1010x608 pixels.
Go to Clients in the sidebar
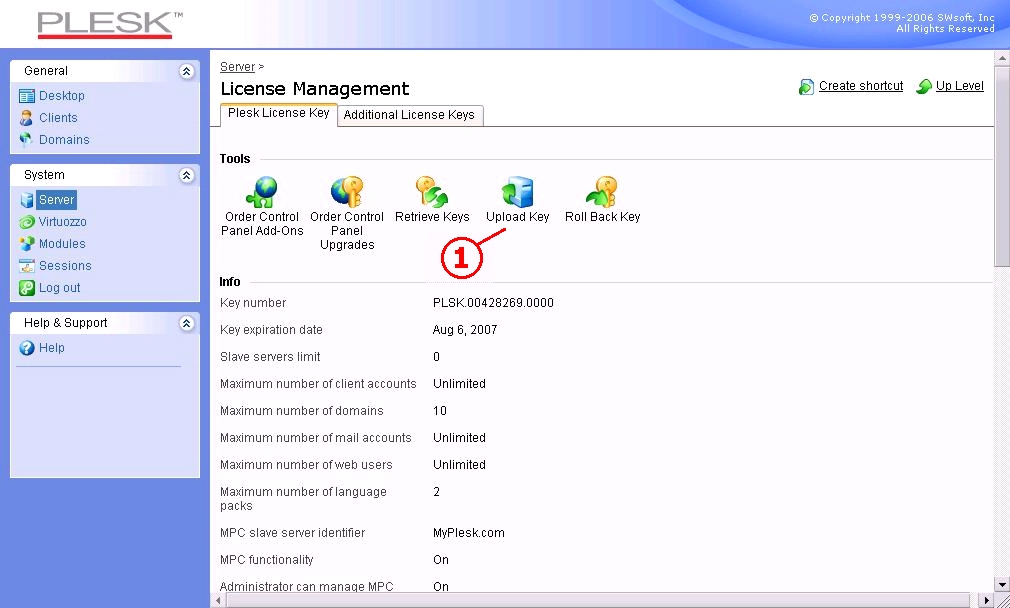tap(58, 118)
